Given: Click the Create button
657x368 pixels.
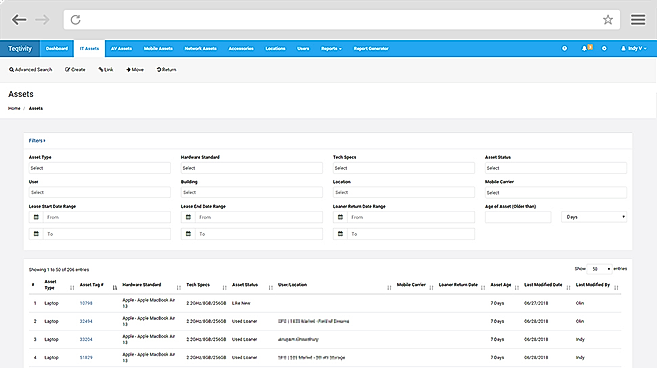Looking at the screenshot, I should click(75, 70).
